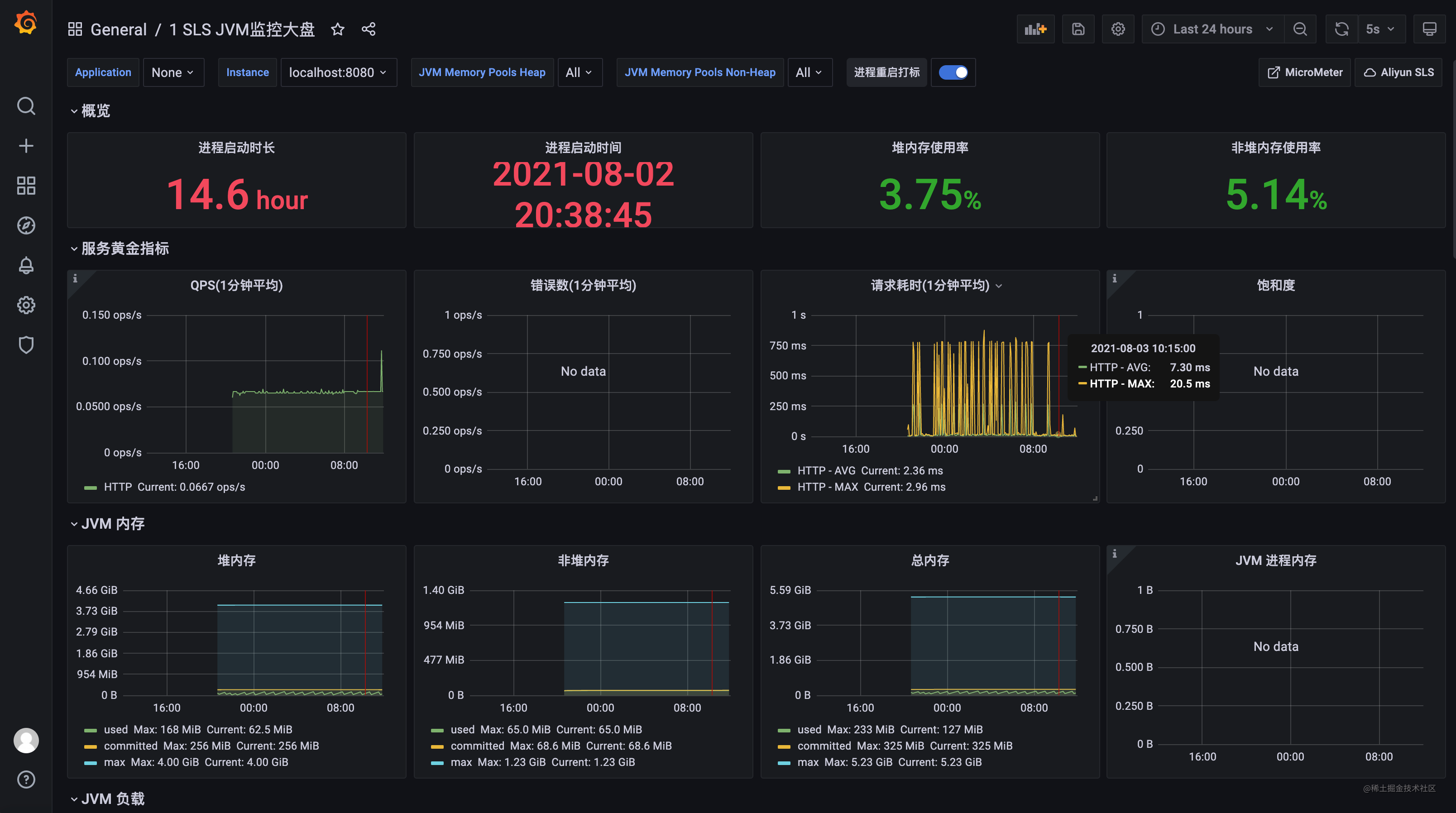Screen dimensions: 1456x813
Task: Open the MicroMeter external link
Action: tap(1304, 72)
